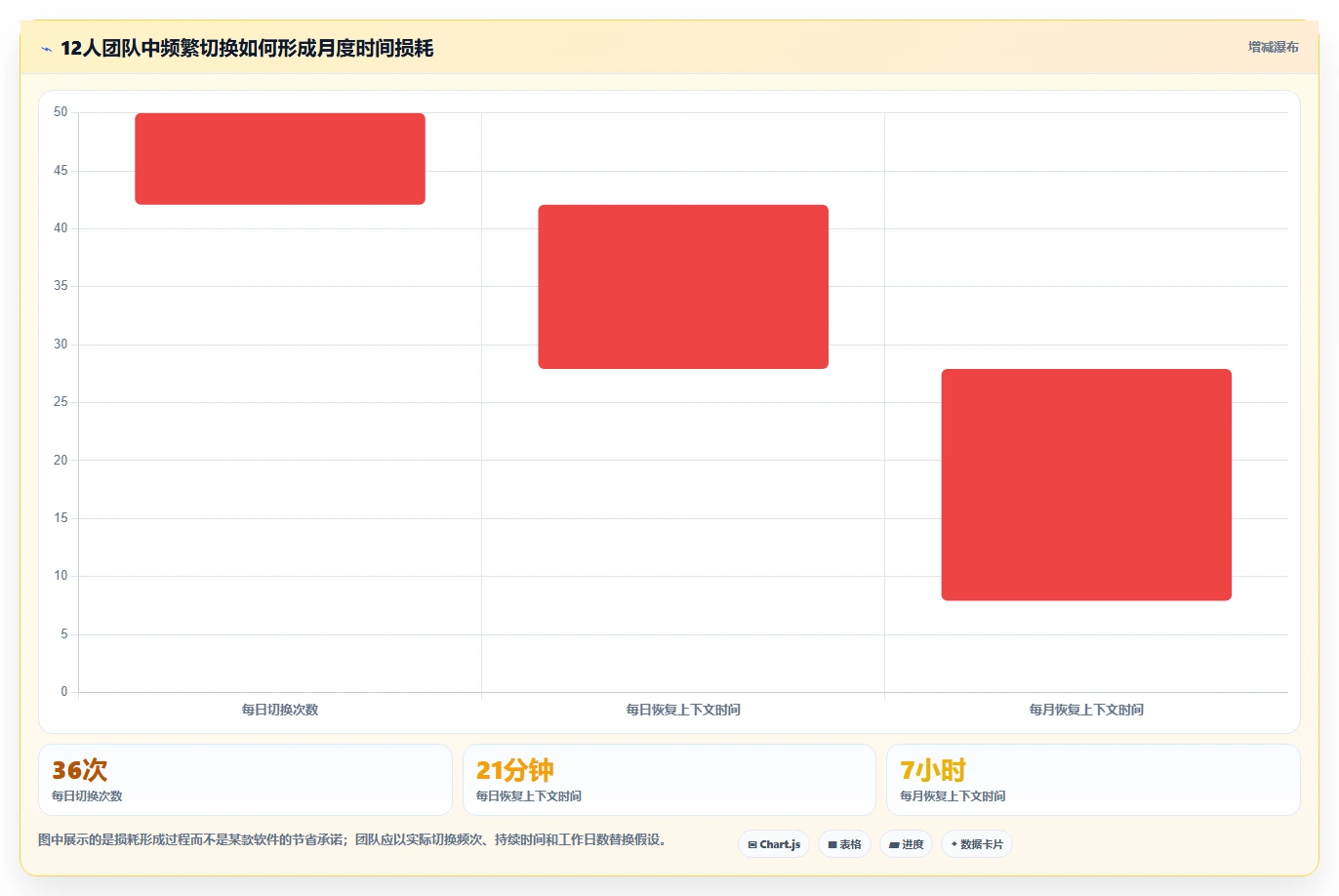This screenshot has width=1339, height=896.
Task: Click the y-axis tick value 10
Action: 61,576
